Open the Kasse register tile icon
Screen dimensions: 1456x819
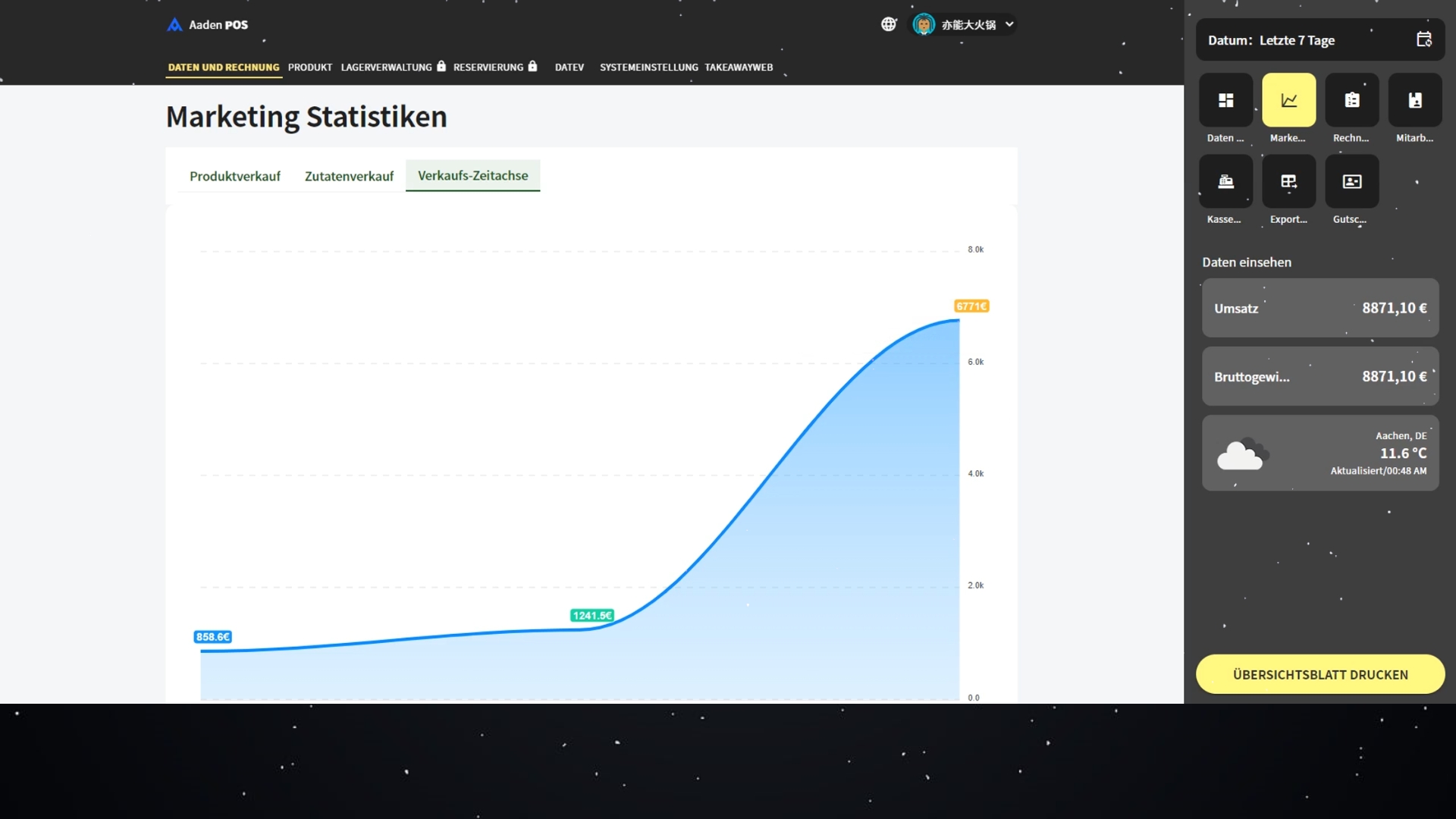(1225, 181)
